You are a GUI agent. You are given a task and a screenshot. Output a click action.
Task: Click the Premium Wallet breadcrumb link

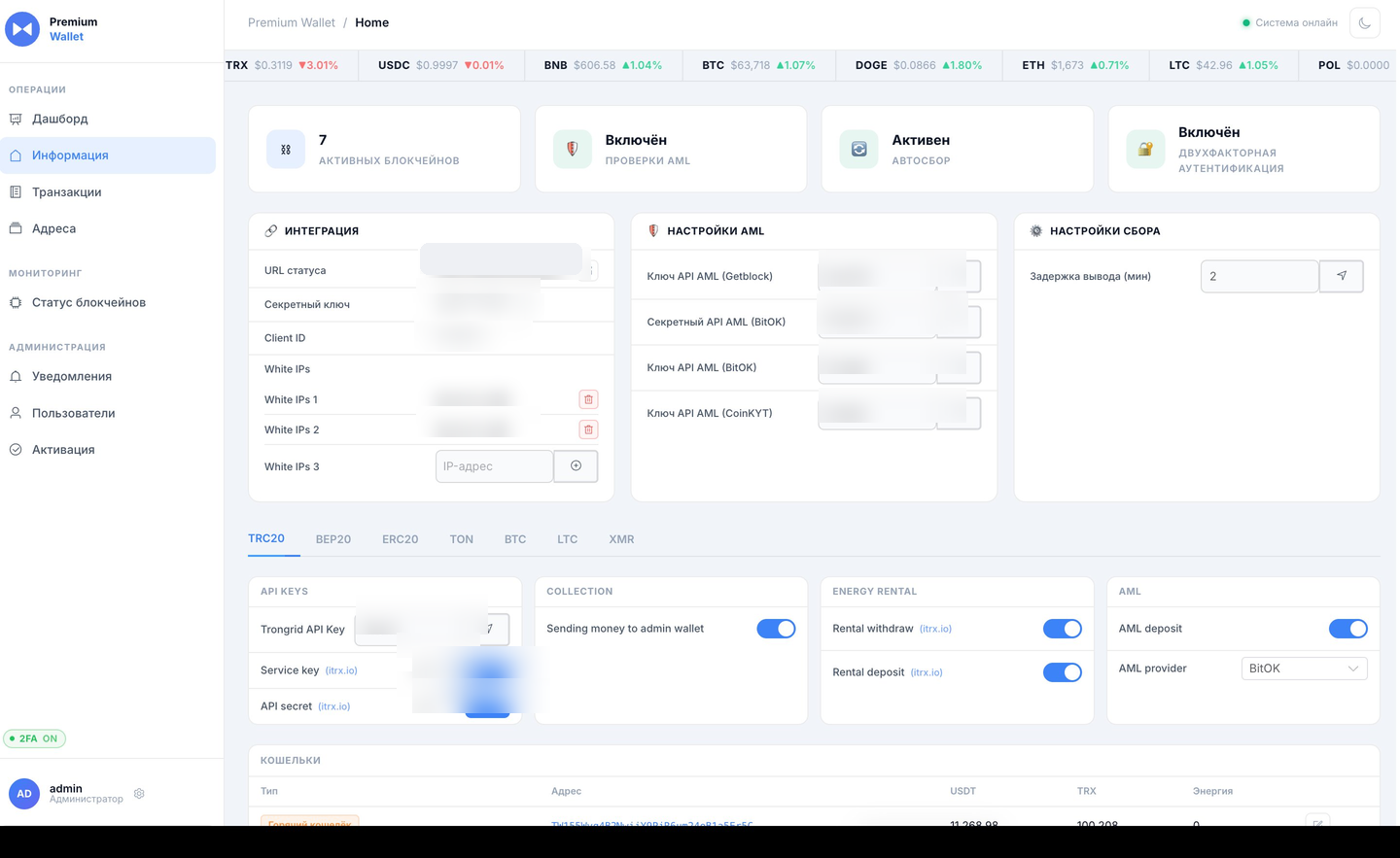coord(291,22)
